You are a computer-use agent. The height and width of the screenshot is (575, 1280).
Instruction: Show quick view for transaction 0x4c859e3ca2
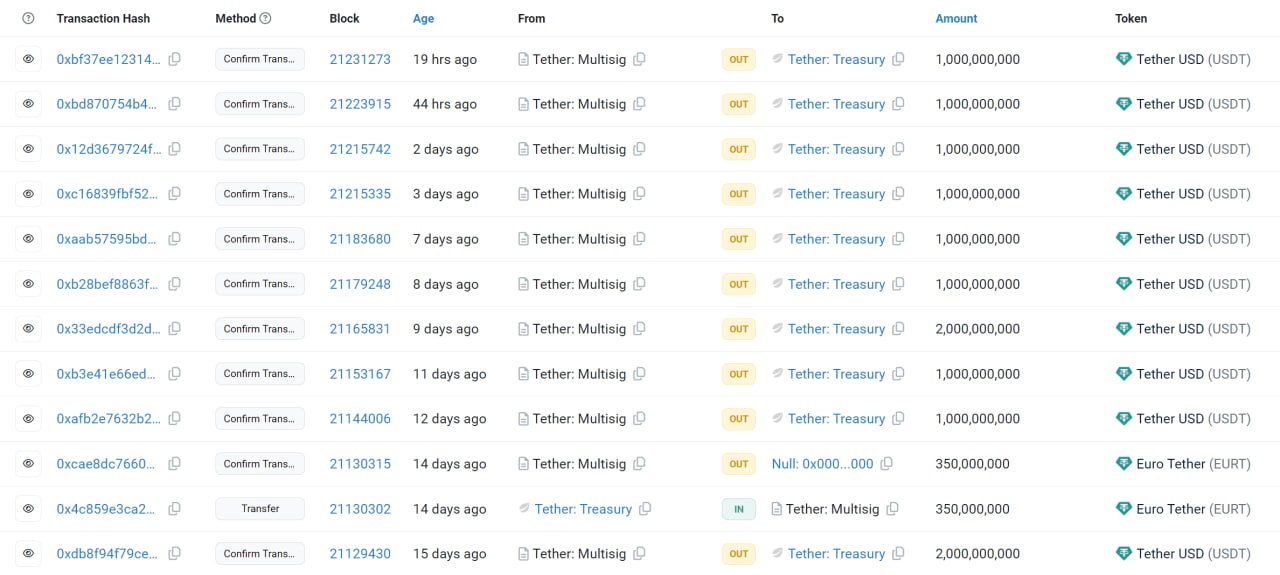(28, 509)
